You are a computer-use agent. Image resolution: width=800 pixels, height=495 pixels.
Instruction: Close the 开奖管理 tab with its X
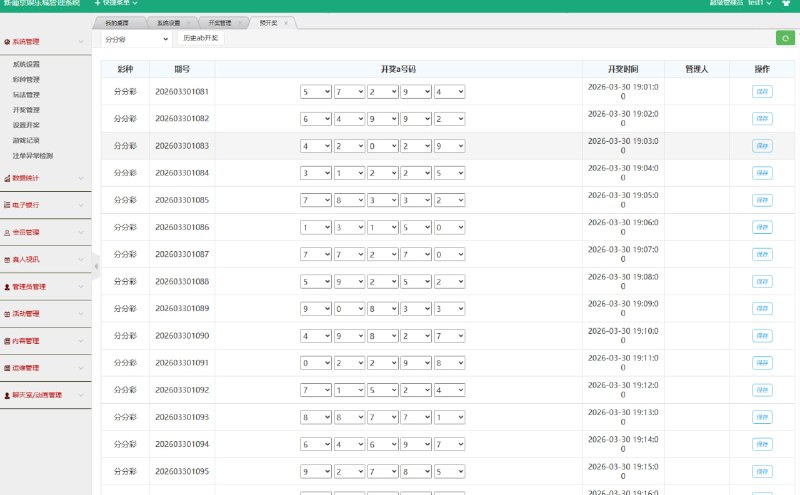(x=237, y=22)
